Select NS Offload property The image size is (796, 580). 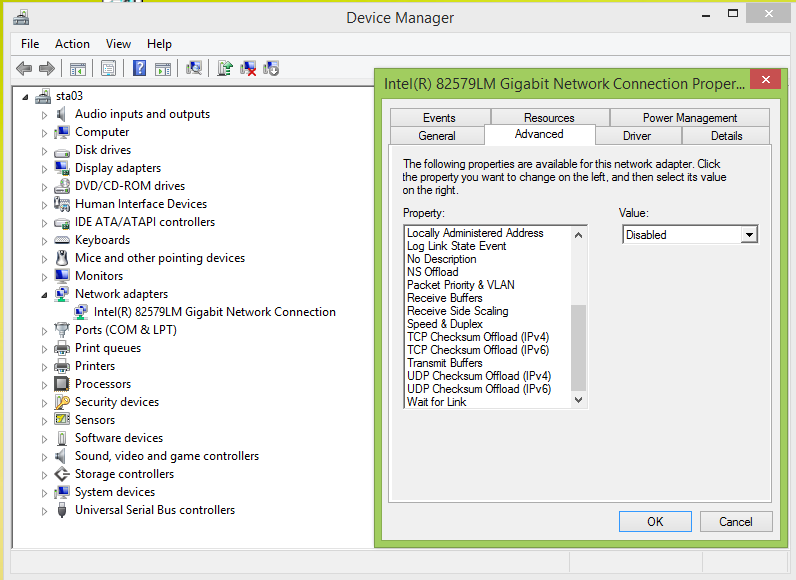coord(433,272)
